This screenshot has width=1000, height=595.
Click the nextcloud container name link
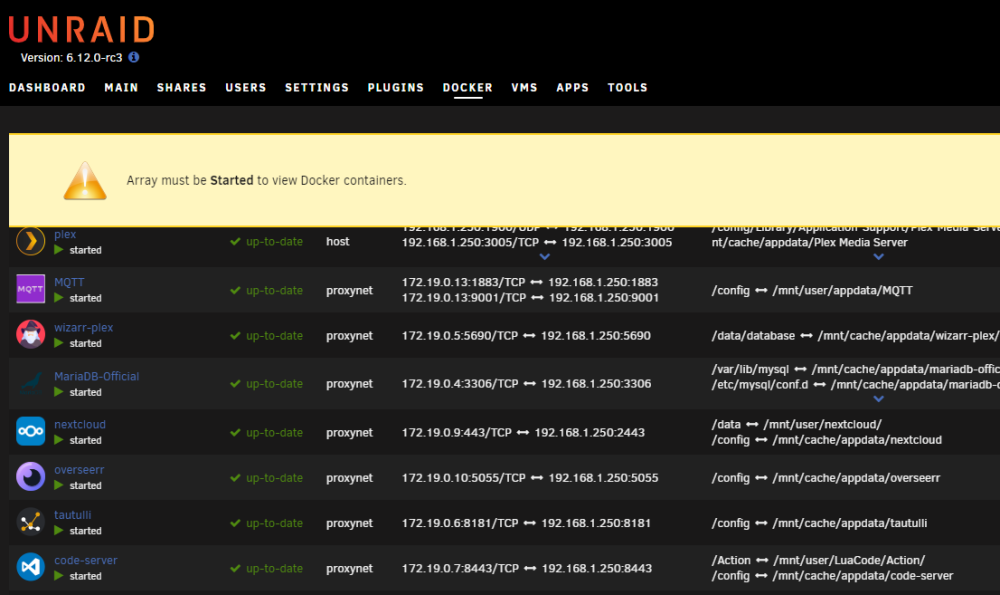click(80, 424)
